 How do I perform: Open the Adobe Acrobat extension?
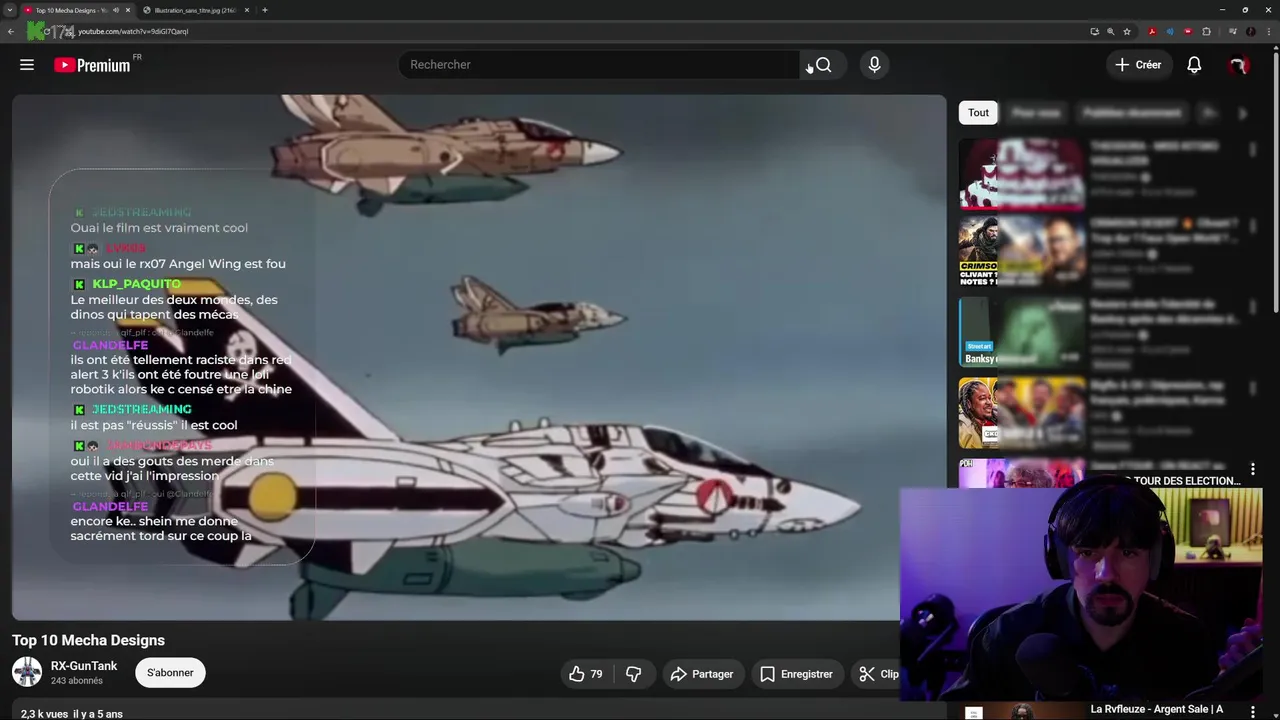(x=1152, y=31)
